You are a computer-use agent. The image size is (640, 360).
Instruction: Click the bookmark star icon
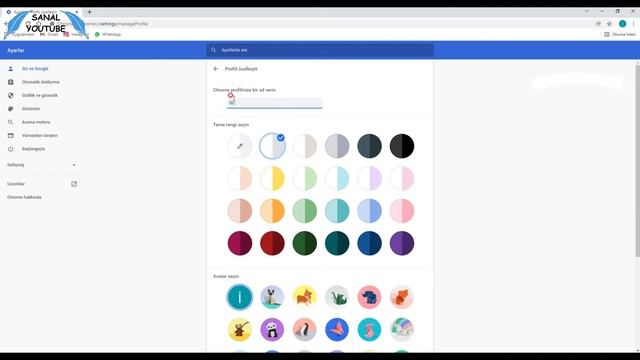609,24
